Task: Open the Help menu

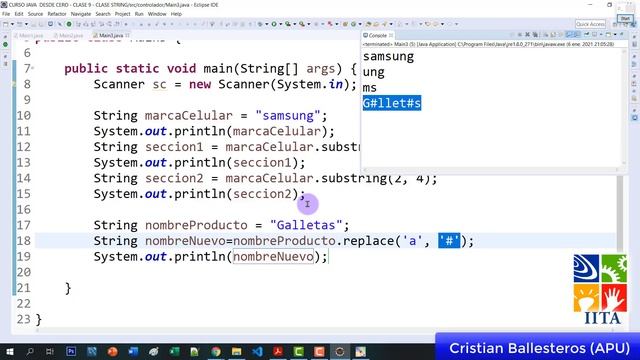Action: (x=176, y=14)
